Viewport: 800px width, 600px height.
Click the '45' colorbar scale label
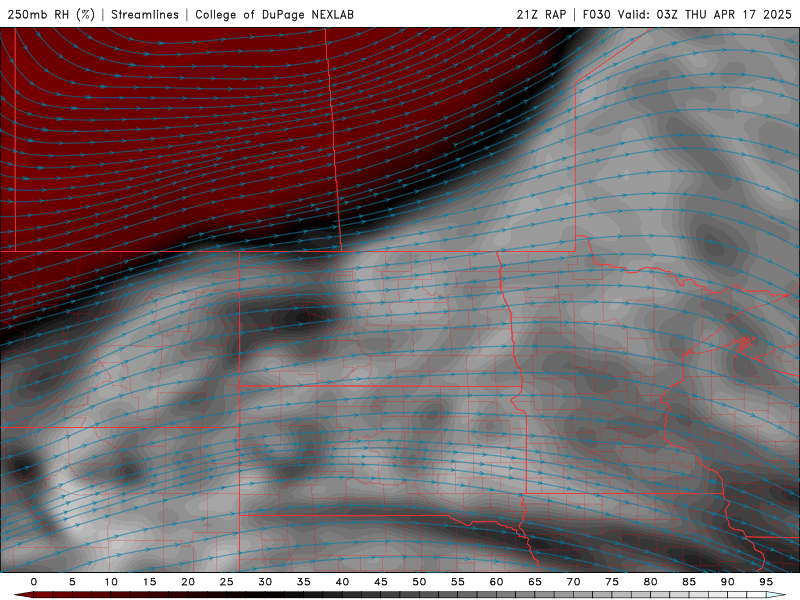coord(381,582)
